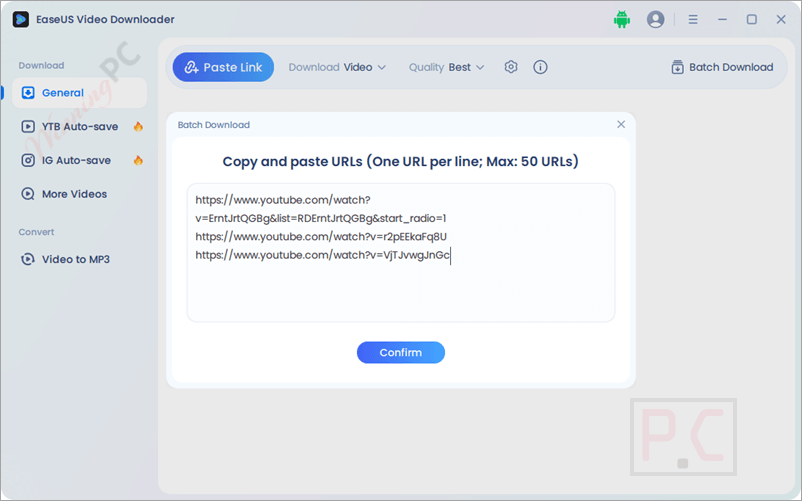Open IG Auto-save in the sidebar
Image resolution: width=802 pixels, height=501 pixels.
point(79,160)
